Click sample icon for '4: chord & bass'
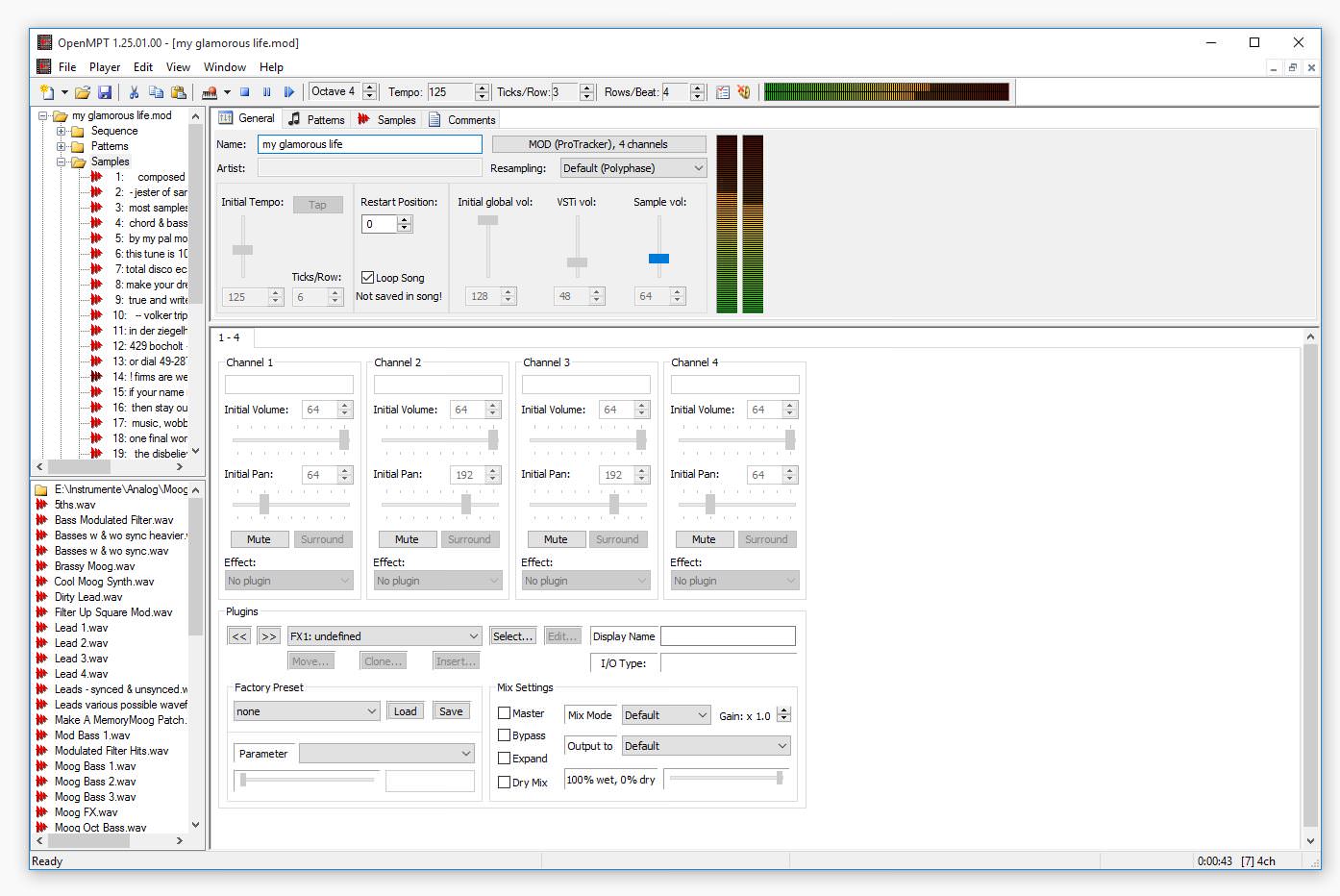 tap(96, 223)
